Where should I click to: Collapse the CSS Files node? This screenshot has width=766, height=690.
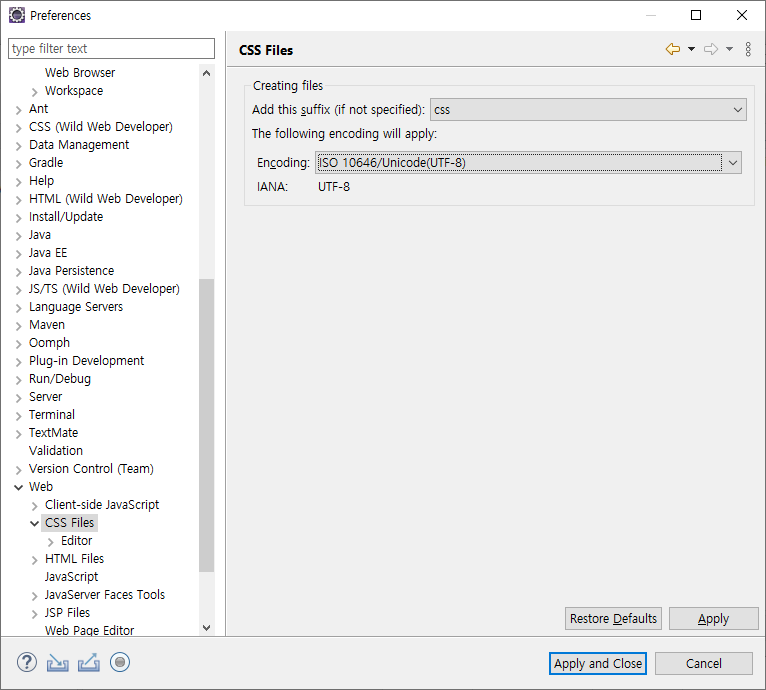[x=34, y=523]
